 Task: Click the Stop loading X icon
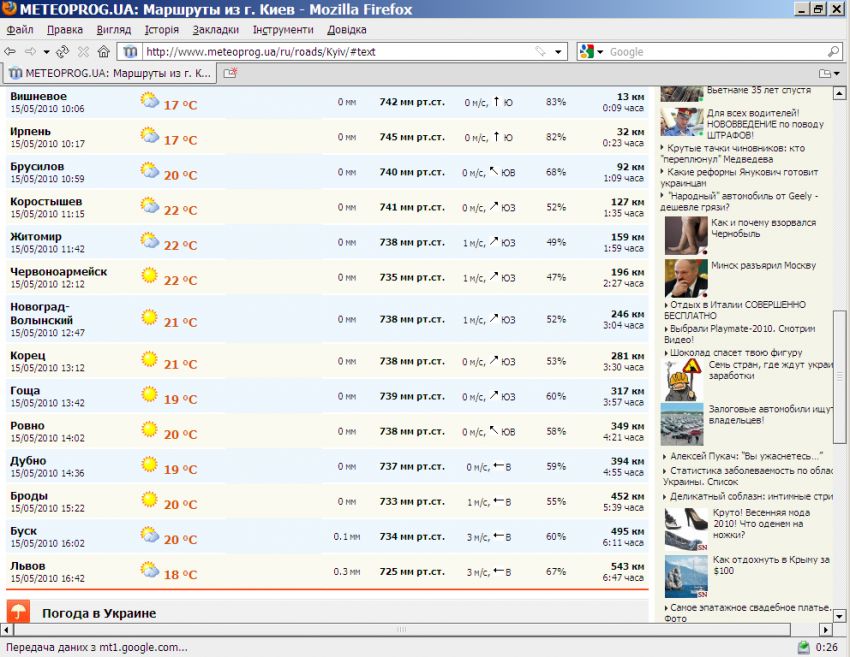pyautogui.click(x=82, y=51)
